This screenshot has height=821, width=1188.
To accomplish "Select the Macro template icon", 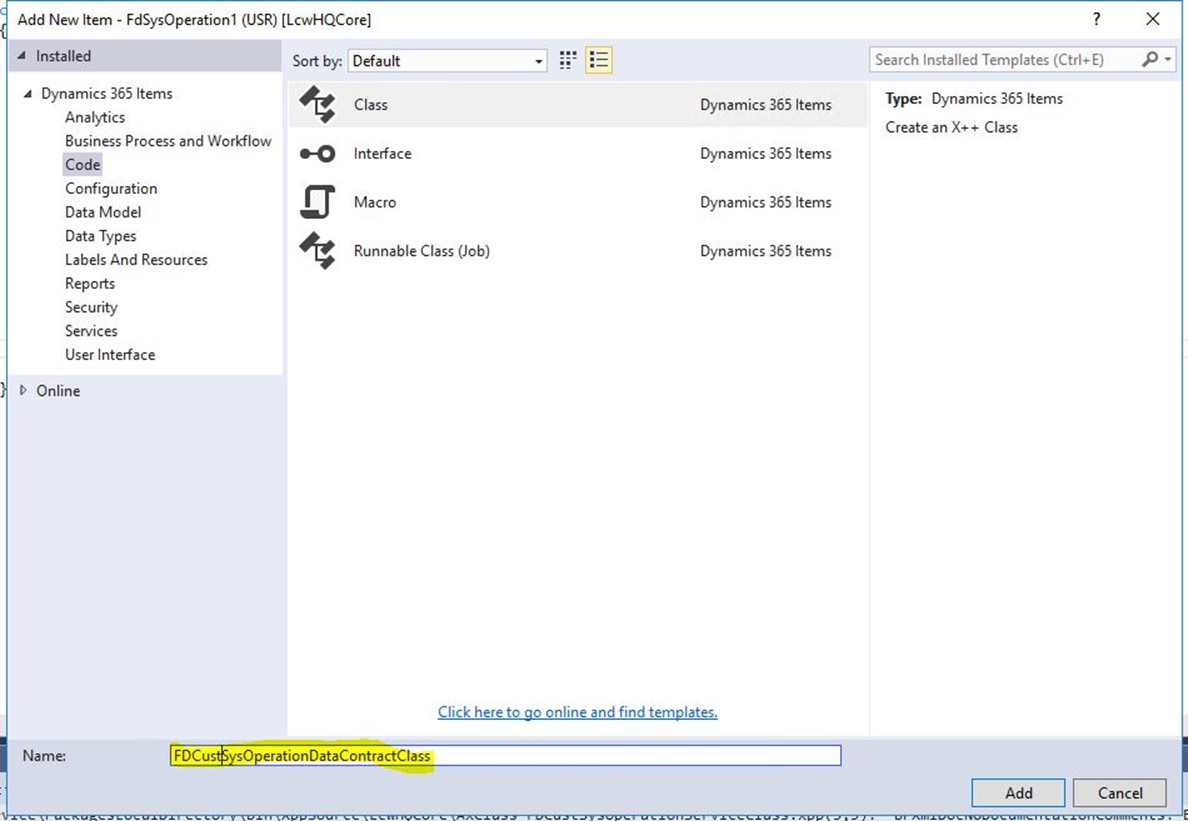I will pyautogui.click(x=317, y=202).
